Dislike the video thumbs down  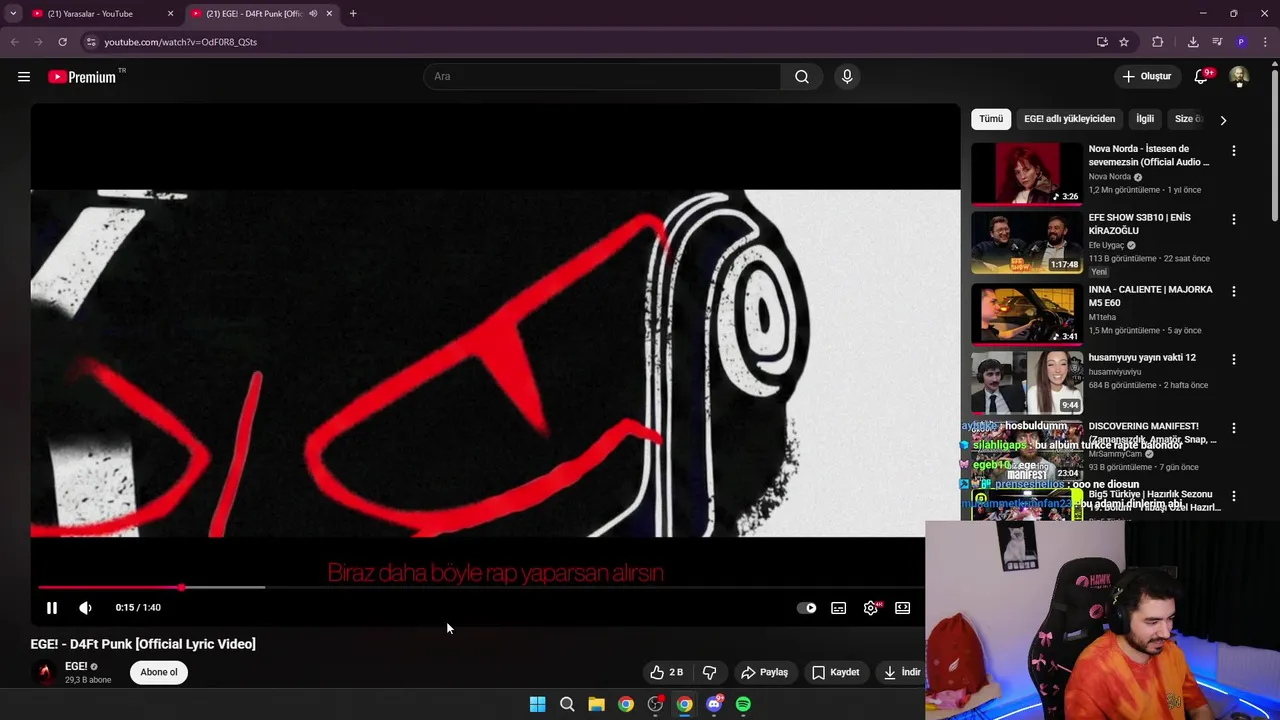coord(709,672)
